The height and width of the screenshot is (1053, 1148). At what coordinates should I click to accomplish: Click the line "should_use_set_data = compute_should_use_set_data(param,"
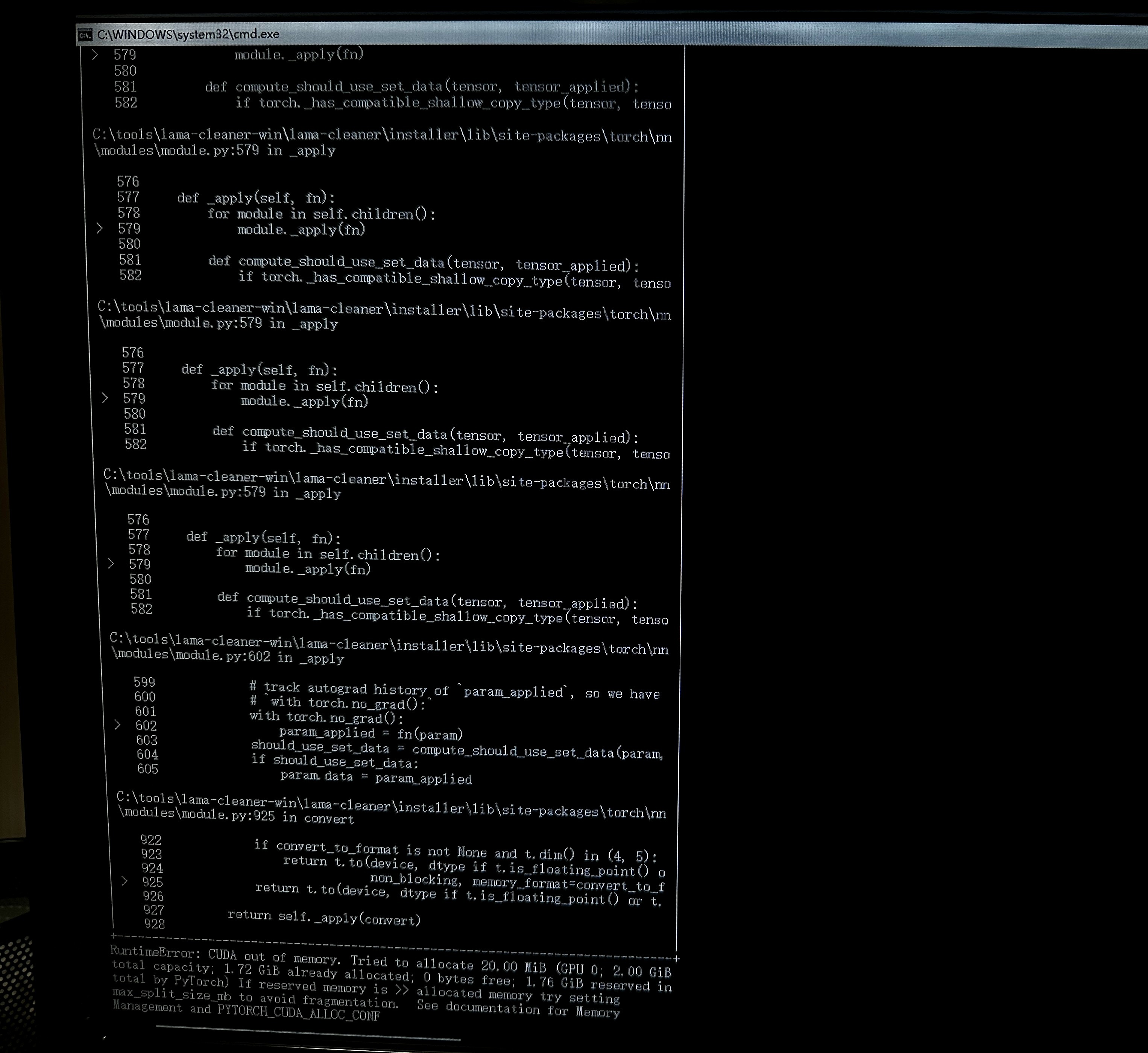pos(457,749)
